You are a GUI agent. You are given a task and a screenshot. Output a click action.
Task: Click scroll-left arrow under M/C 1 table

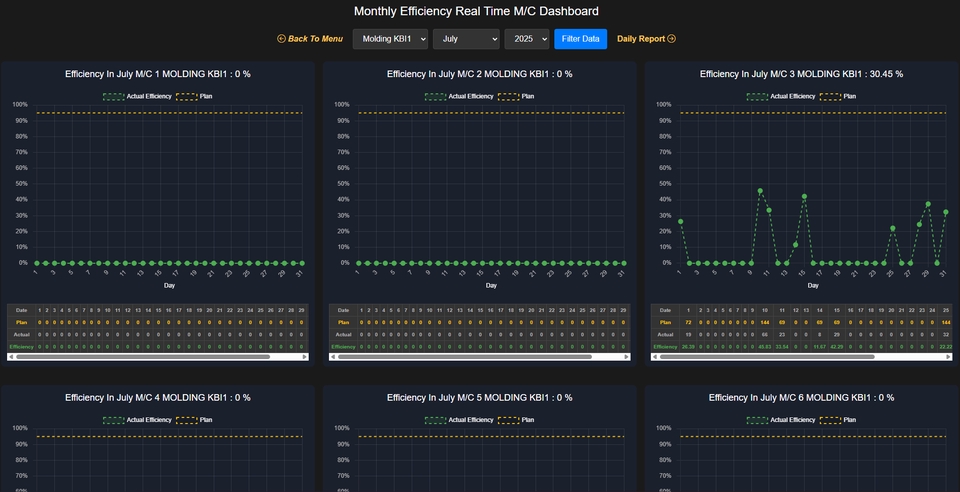click(x=12, y=356)
